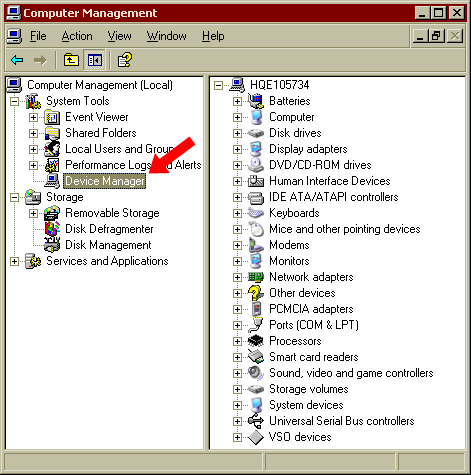
Task: Open the File menu
Action: (38, 36)
